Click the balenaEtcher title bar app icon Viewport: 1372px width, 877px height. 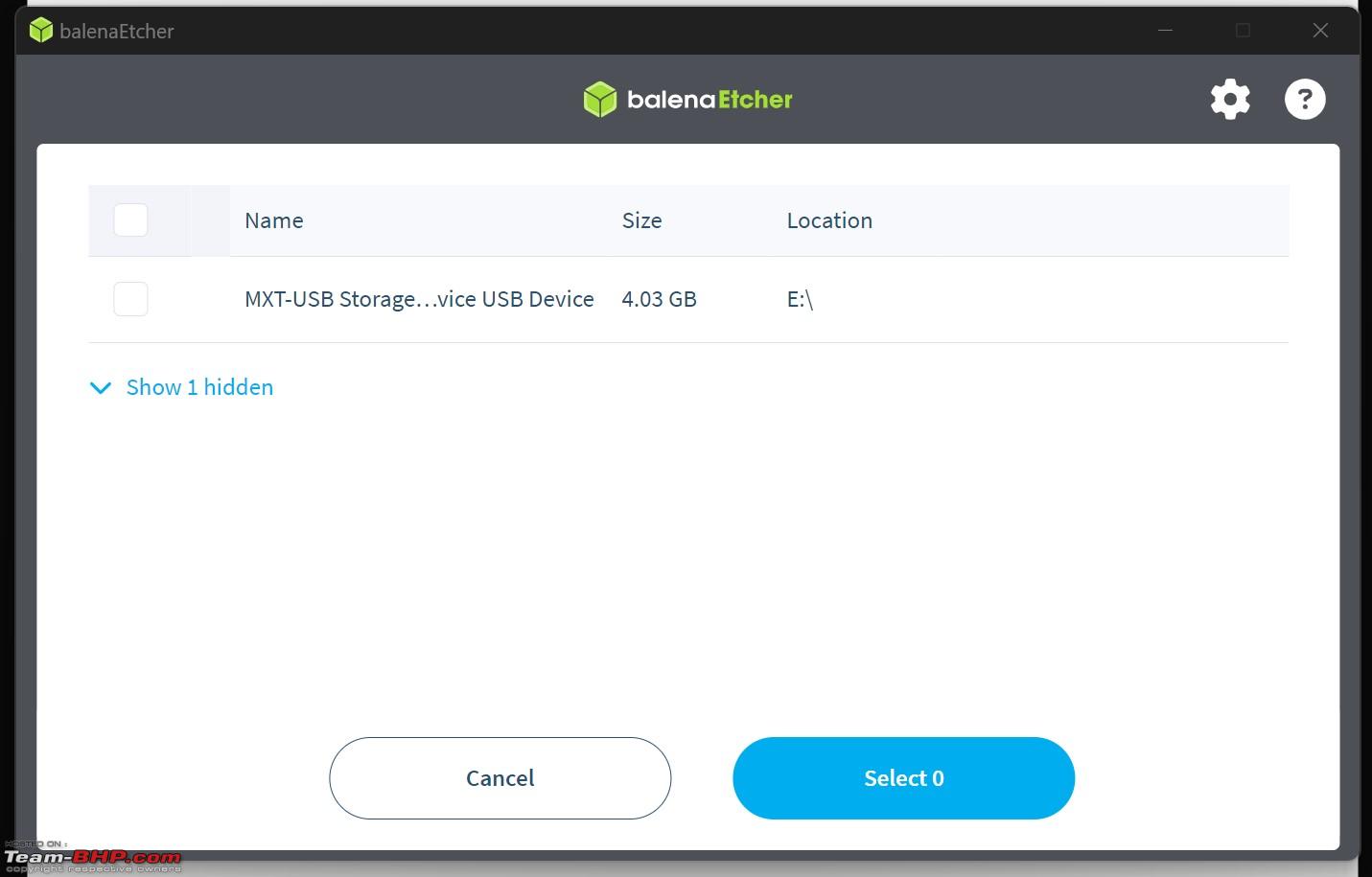[41, 31]
